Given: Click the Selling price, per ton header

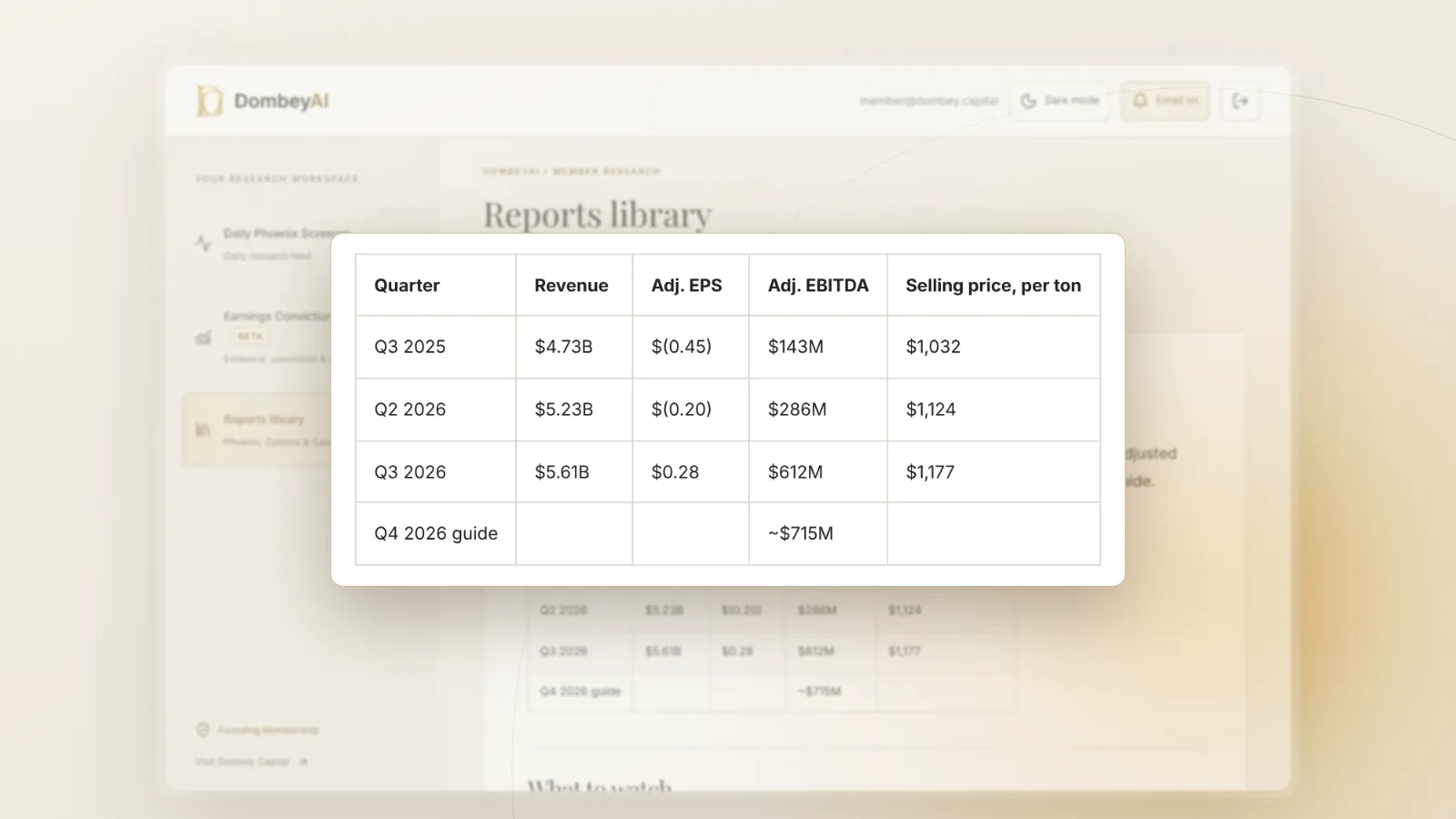Looking at the screenshot, I should point(994,285).
